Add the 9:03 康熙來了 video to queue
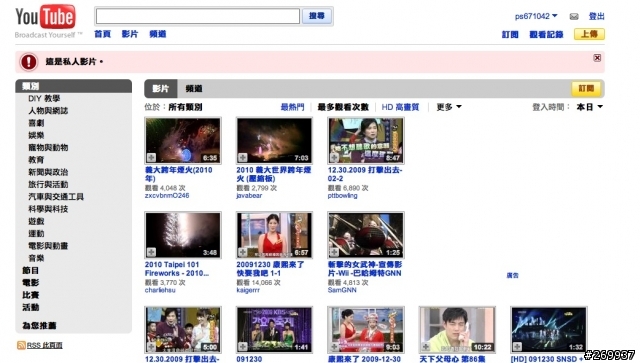This screenshot has width=640, height=363. [x=334, y=347]
